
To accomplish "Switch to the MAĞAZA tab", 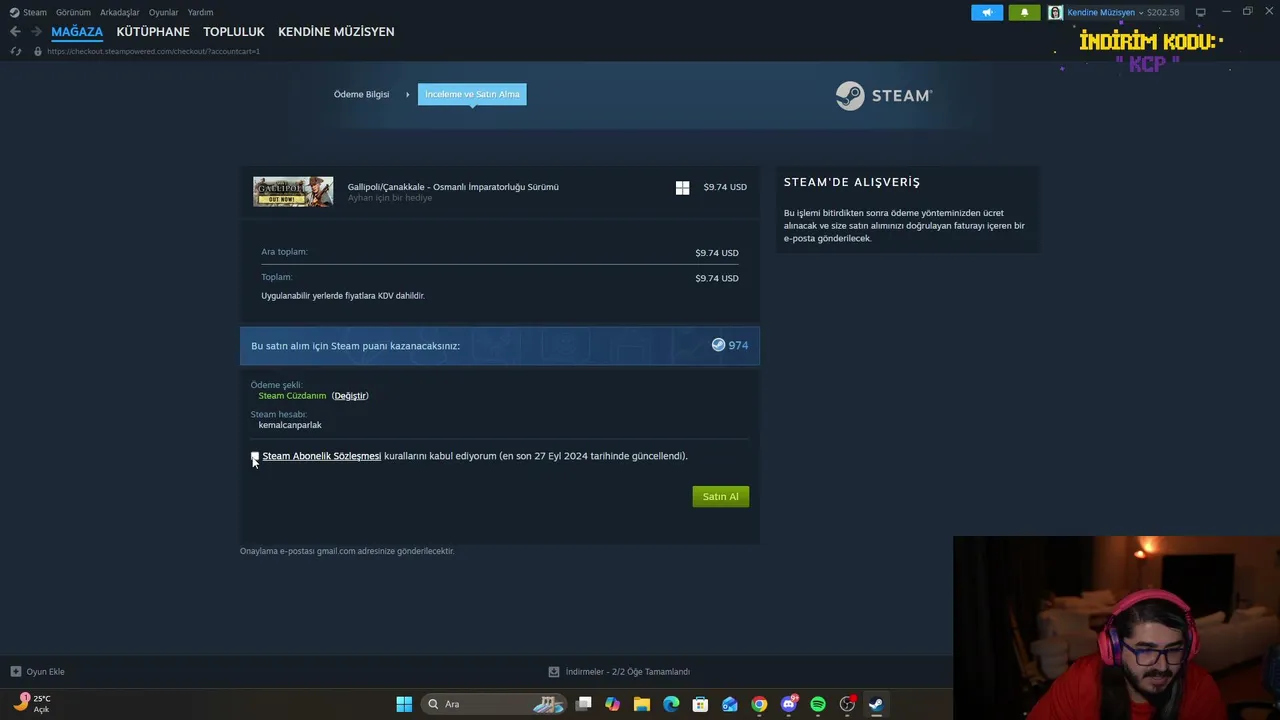I will (x=77, y=32).
